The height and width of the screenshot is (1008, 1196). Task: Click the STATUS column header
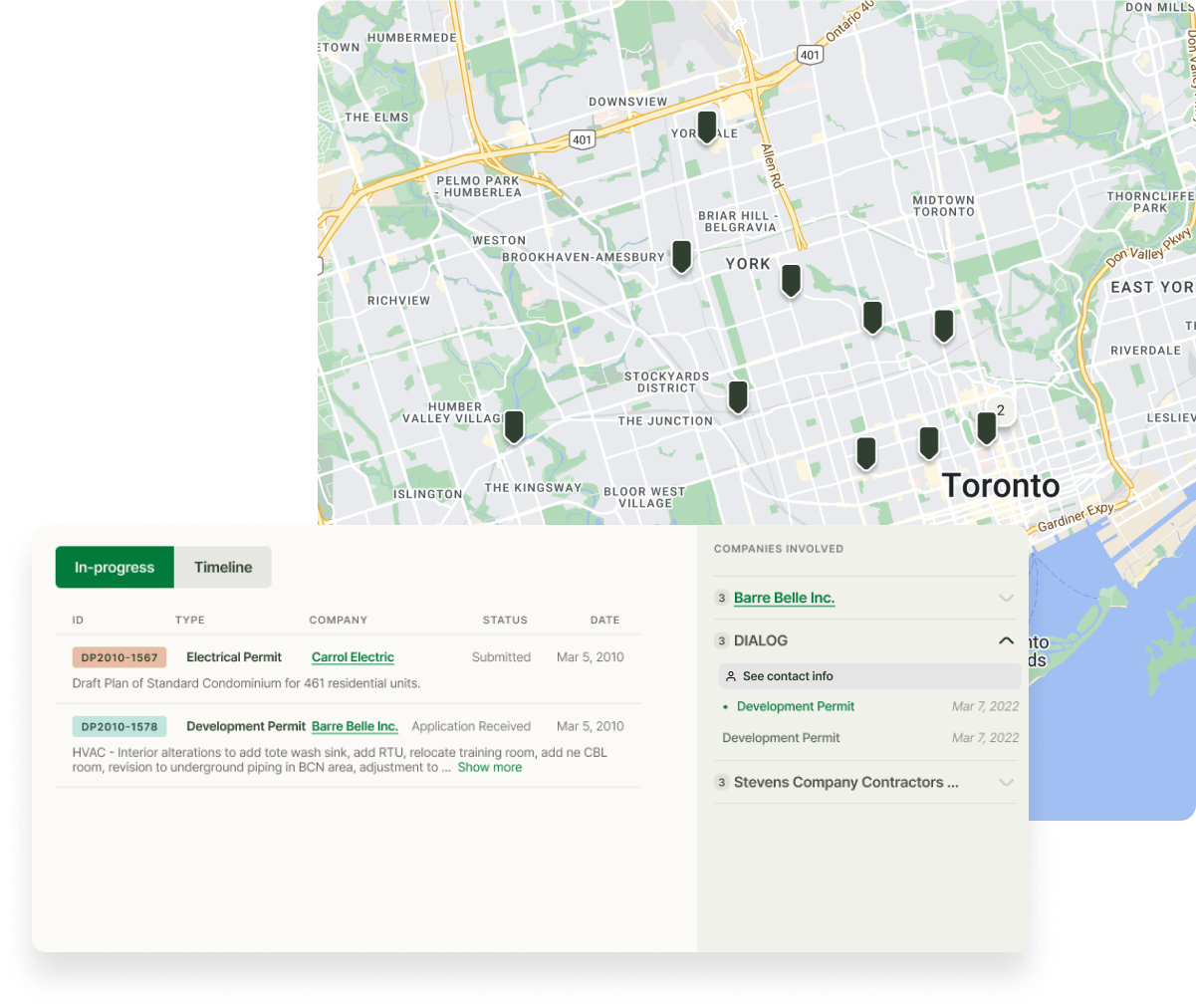click(505, 620)
